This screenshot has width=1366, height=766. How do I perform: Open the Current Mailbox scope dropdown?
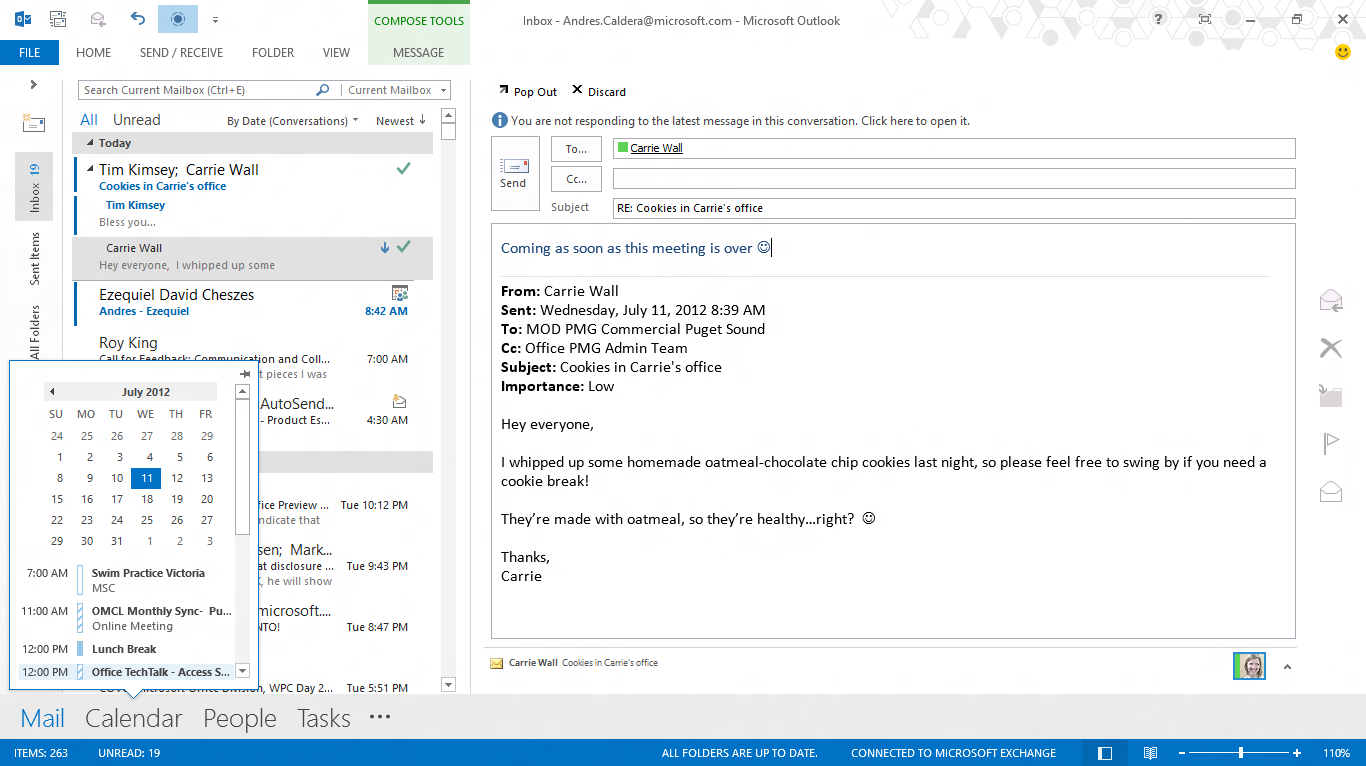[x=395, y=90]
